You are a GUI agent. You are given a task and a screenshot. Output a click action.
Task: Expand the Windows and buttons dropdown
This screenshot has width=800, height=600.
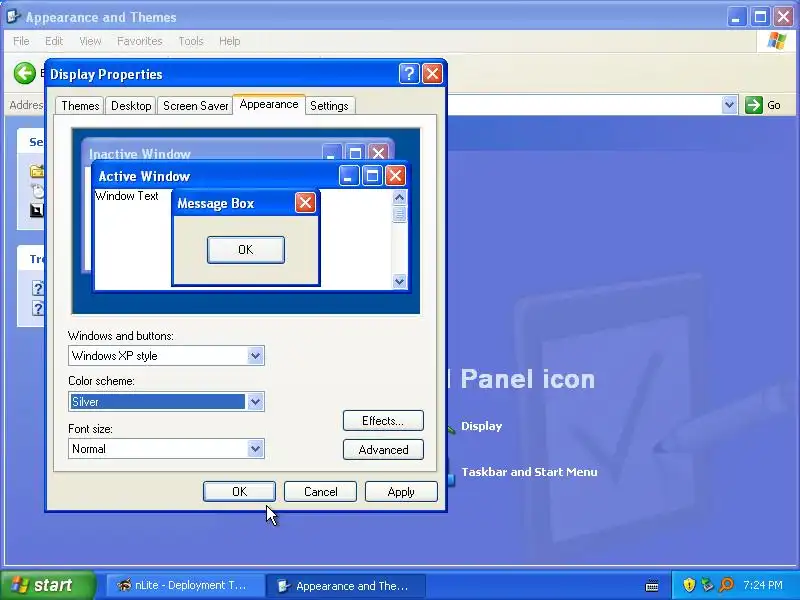[x=255, y=356]
